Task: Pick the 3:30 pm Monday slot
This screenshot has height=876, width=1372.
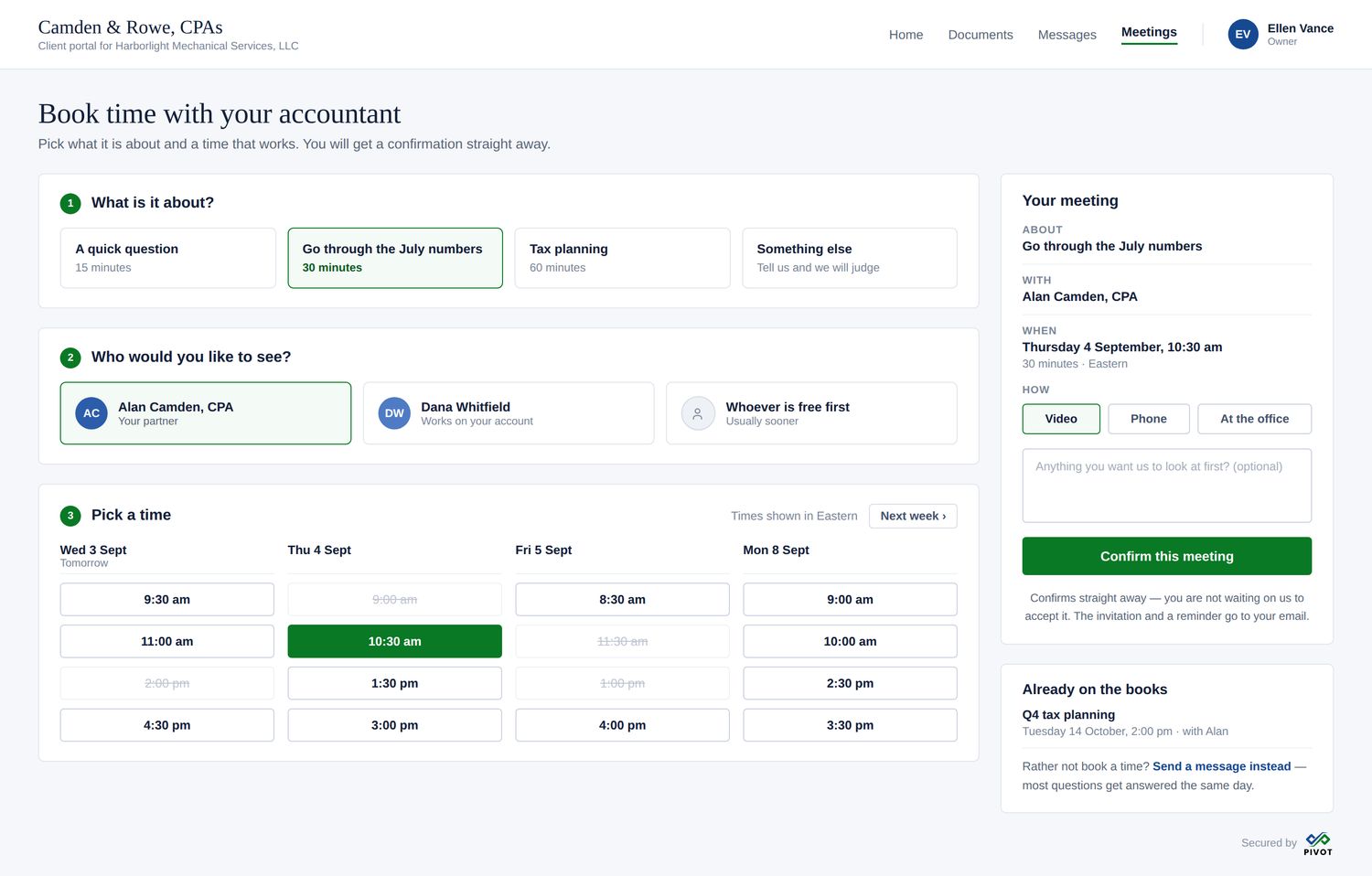Action: point(851,725)
